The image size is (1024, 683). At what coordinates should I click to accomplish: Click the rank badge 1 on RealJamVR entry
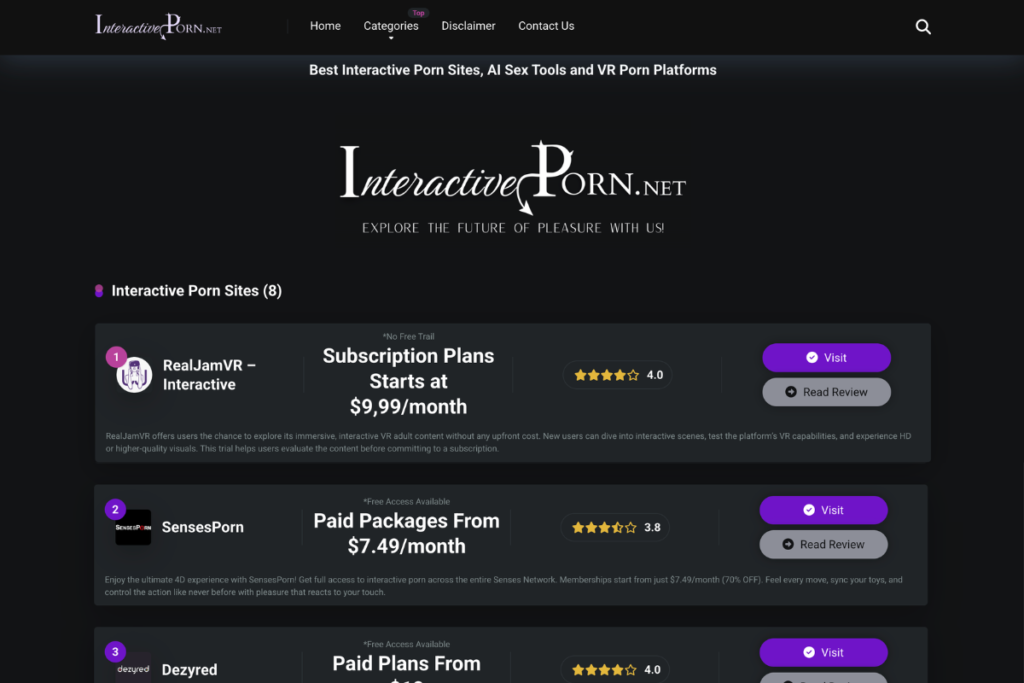coord(117,356)
